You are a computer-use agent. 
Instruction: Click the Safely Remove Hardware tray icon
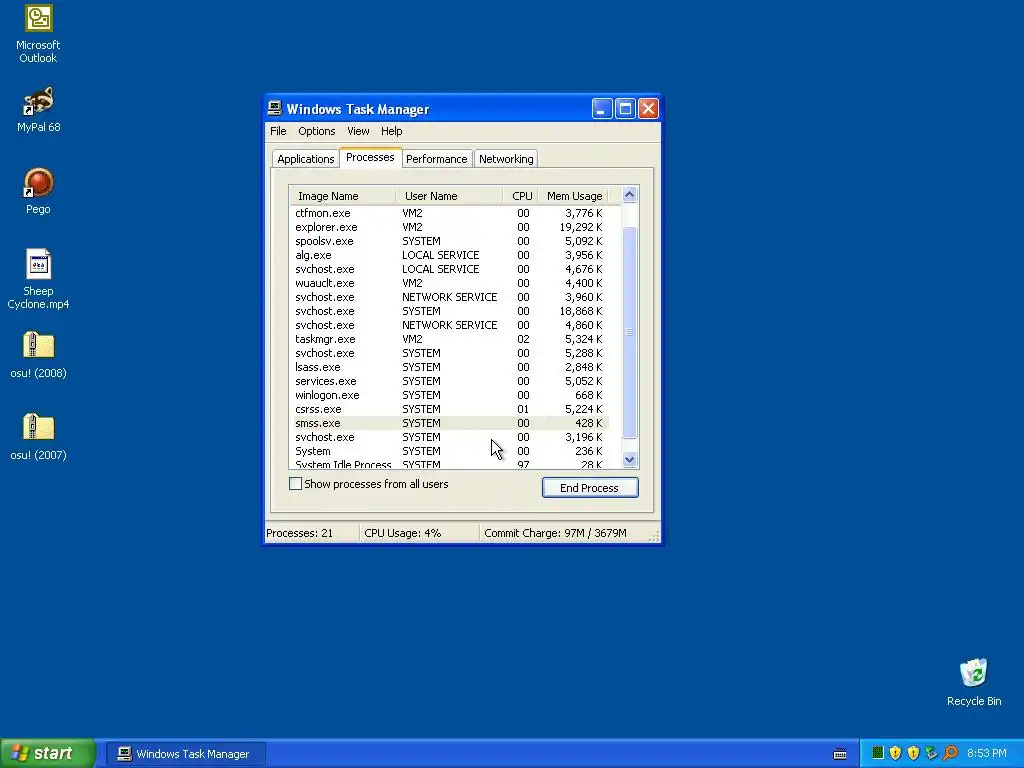931,753
